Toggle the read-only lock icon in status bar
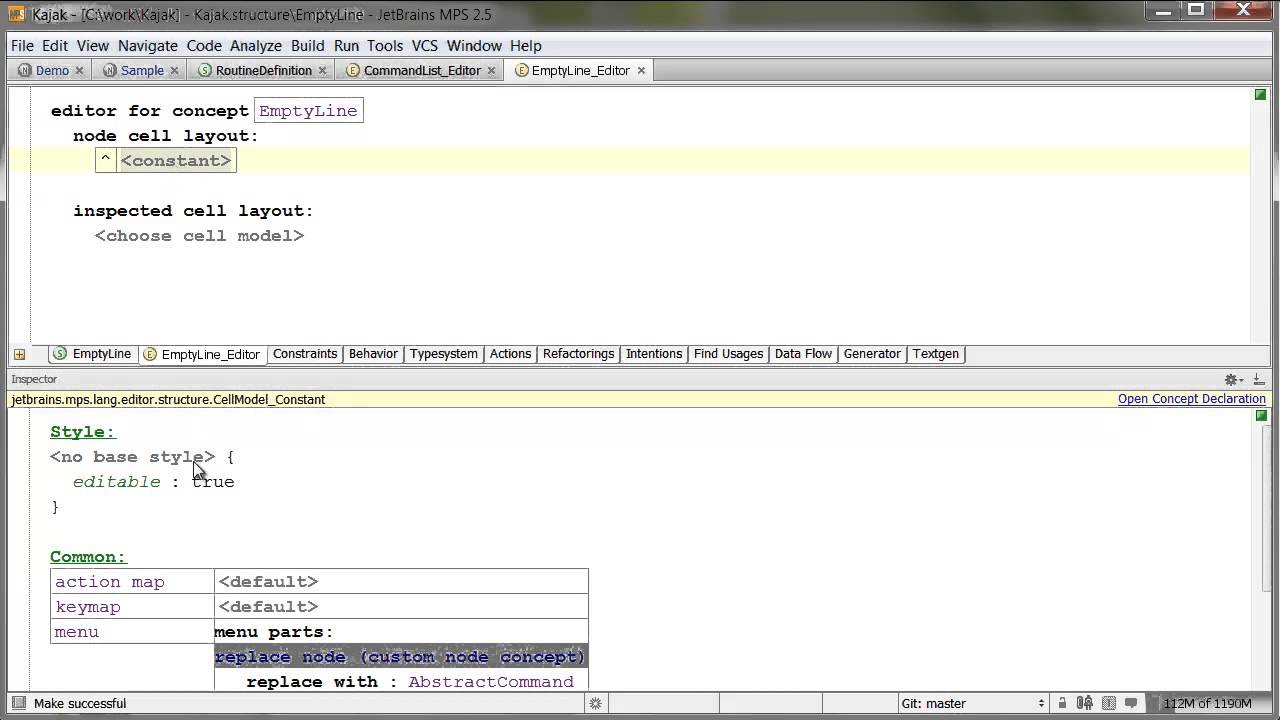 coord(1062,703)
